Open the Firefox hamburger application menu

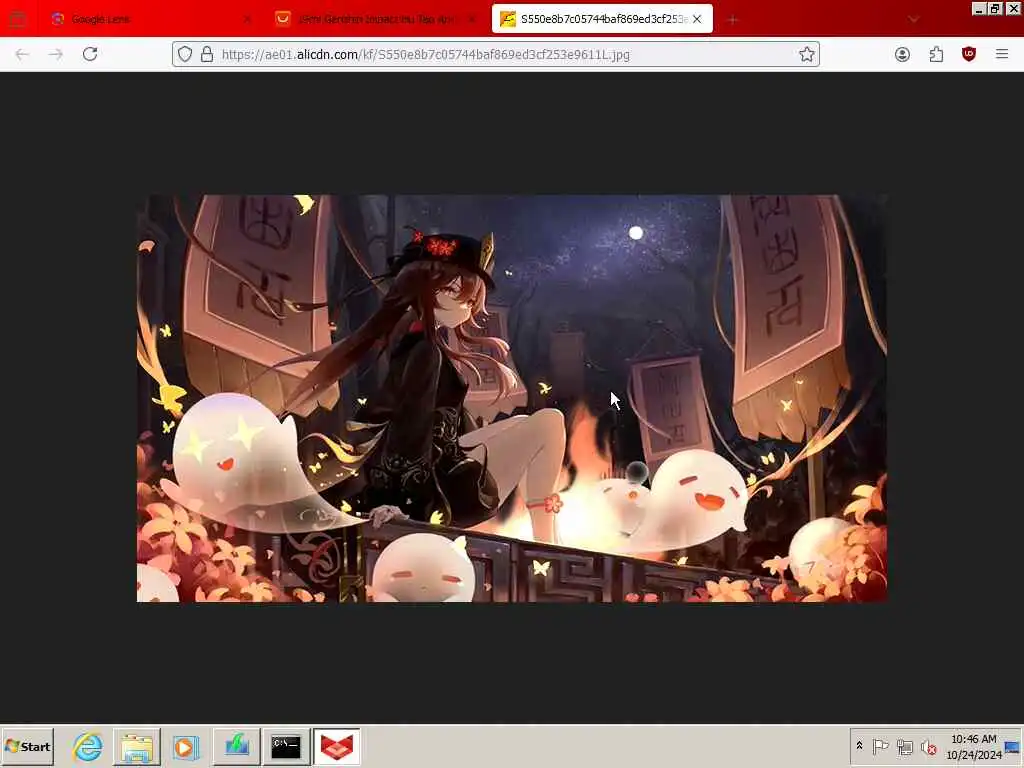click(1002, 54)
